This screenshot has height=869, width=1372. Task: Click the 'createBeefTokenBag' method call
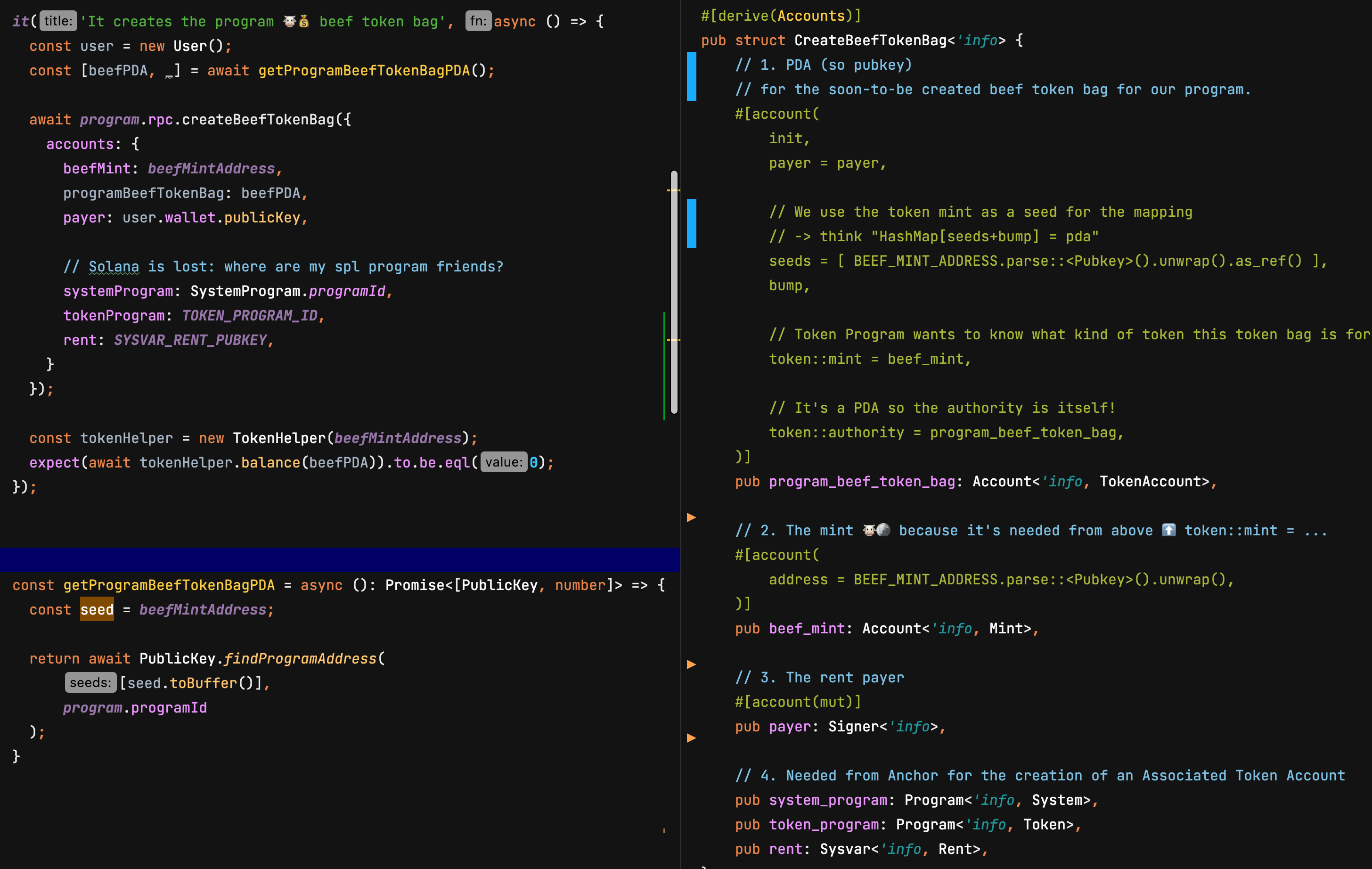point(258,120)
